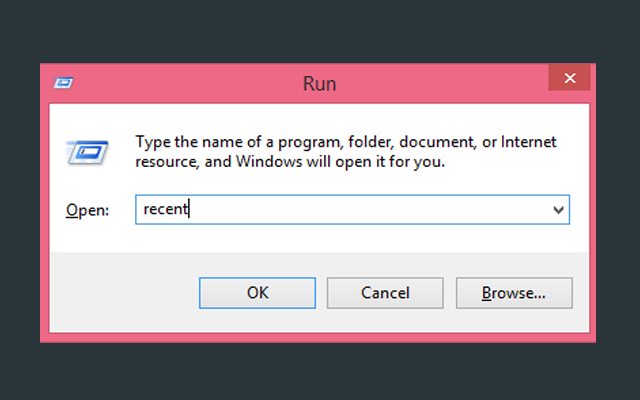
Task: Click the "Run" title text
Action: 319,83
